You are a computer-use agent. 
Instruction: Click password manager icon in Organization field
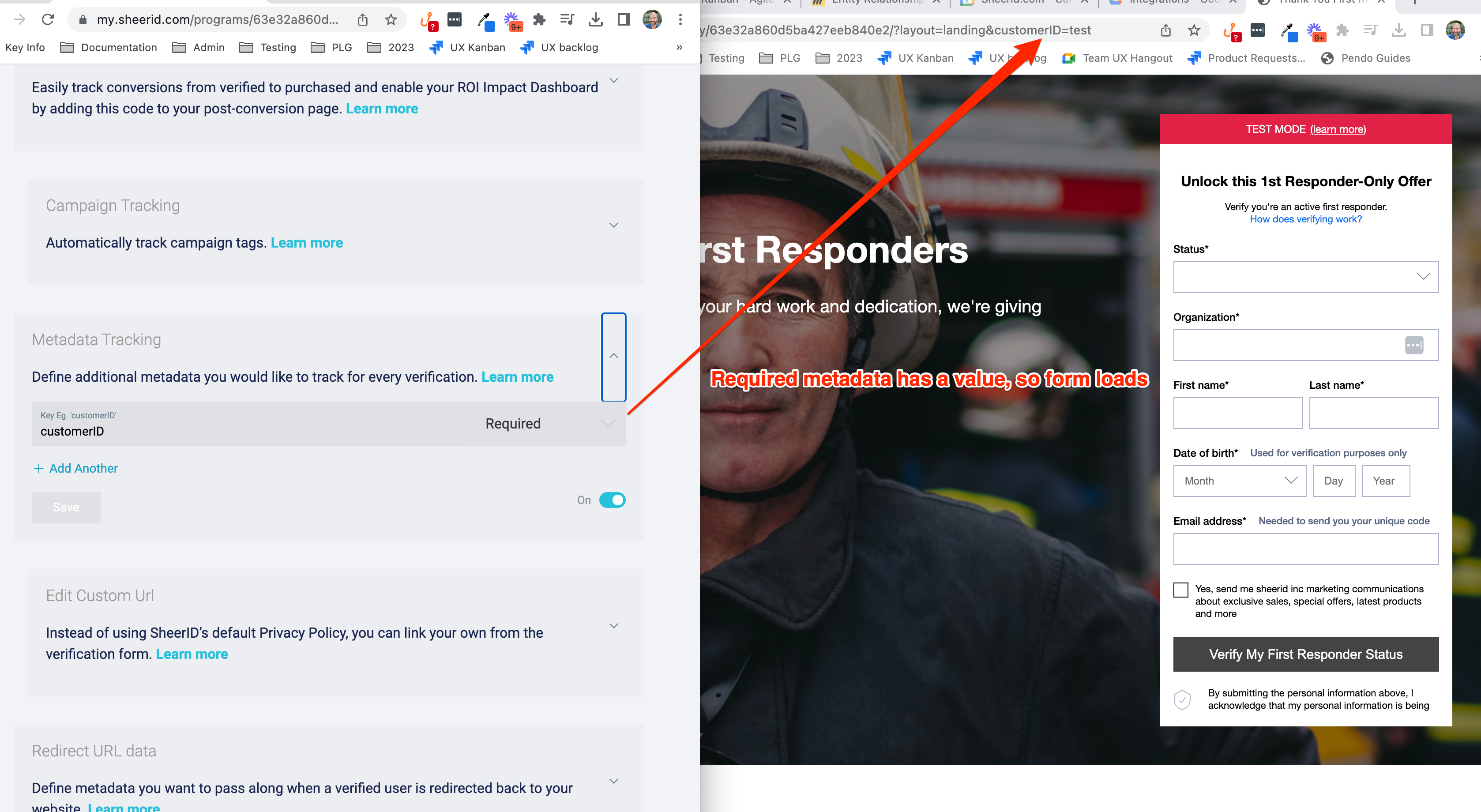click(1414, 345)
